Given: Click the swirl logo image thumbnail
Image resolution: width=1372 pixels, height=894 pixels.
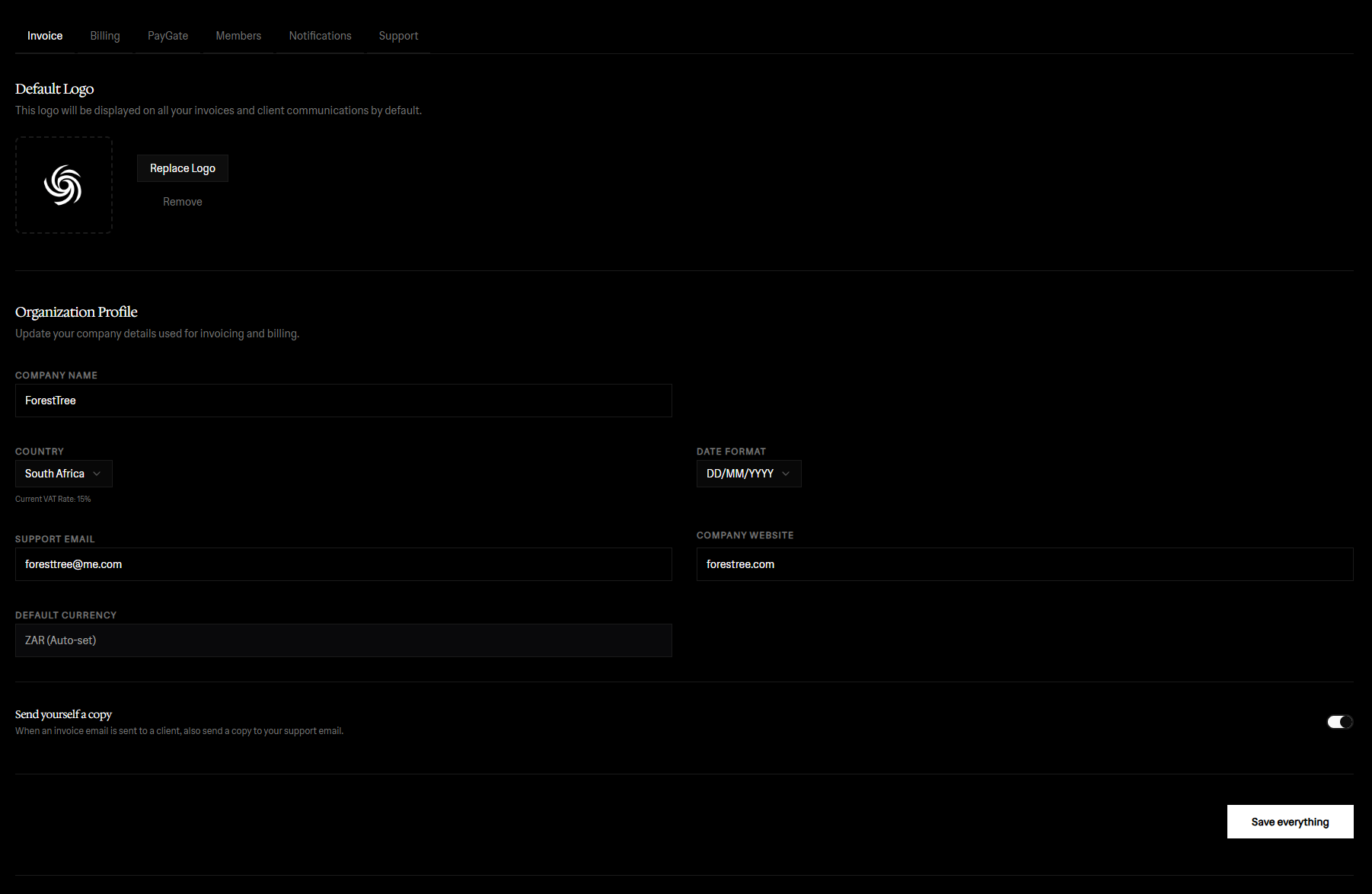Looking at the screenshot, I should point(63,185).
